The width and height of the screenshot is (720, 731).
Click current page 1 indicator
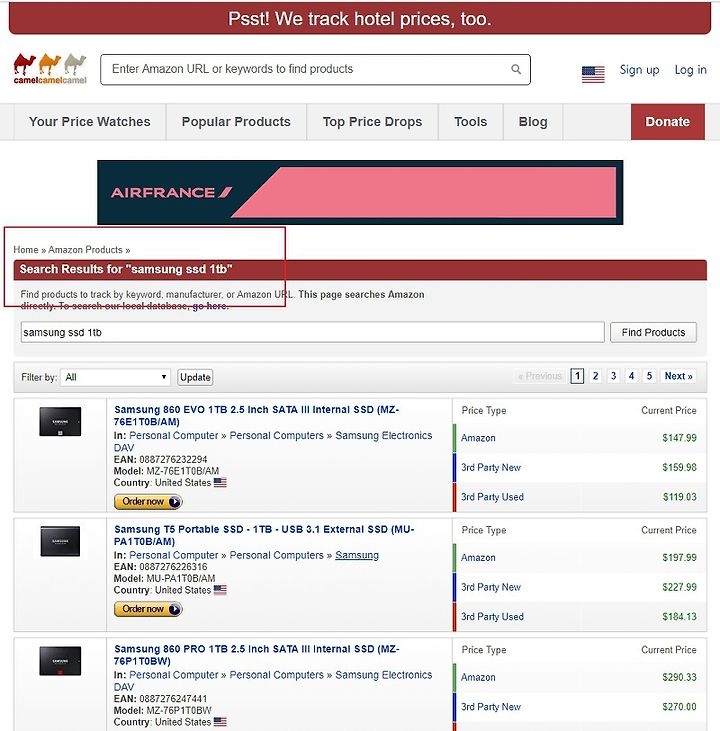[577, 376]
